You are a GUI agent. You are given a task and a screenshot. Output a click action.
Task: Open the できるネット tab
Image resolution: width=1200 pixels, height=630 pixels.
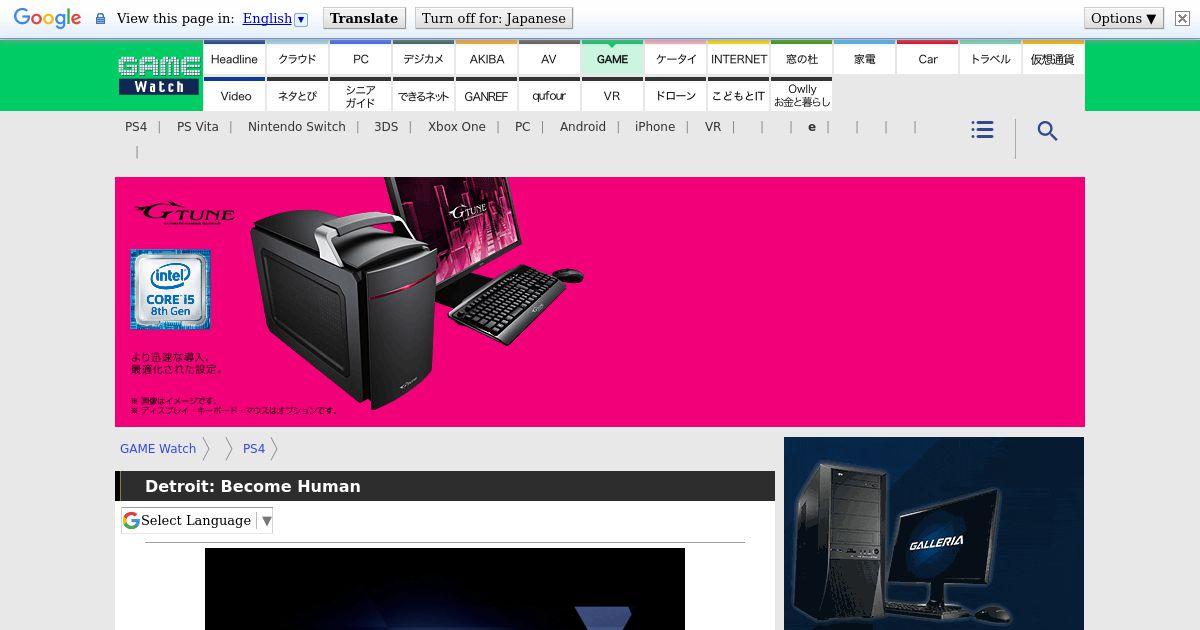pos(423,95)
